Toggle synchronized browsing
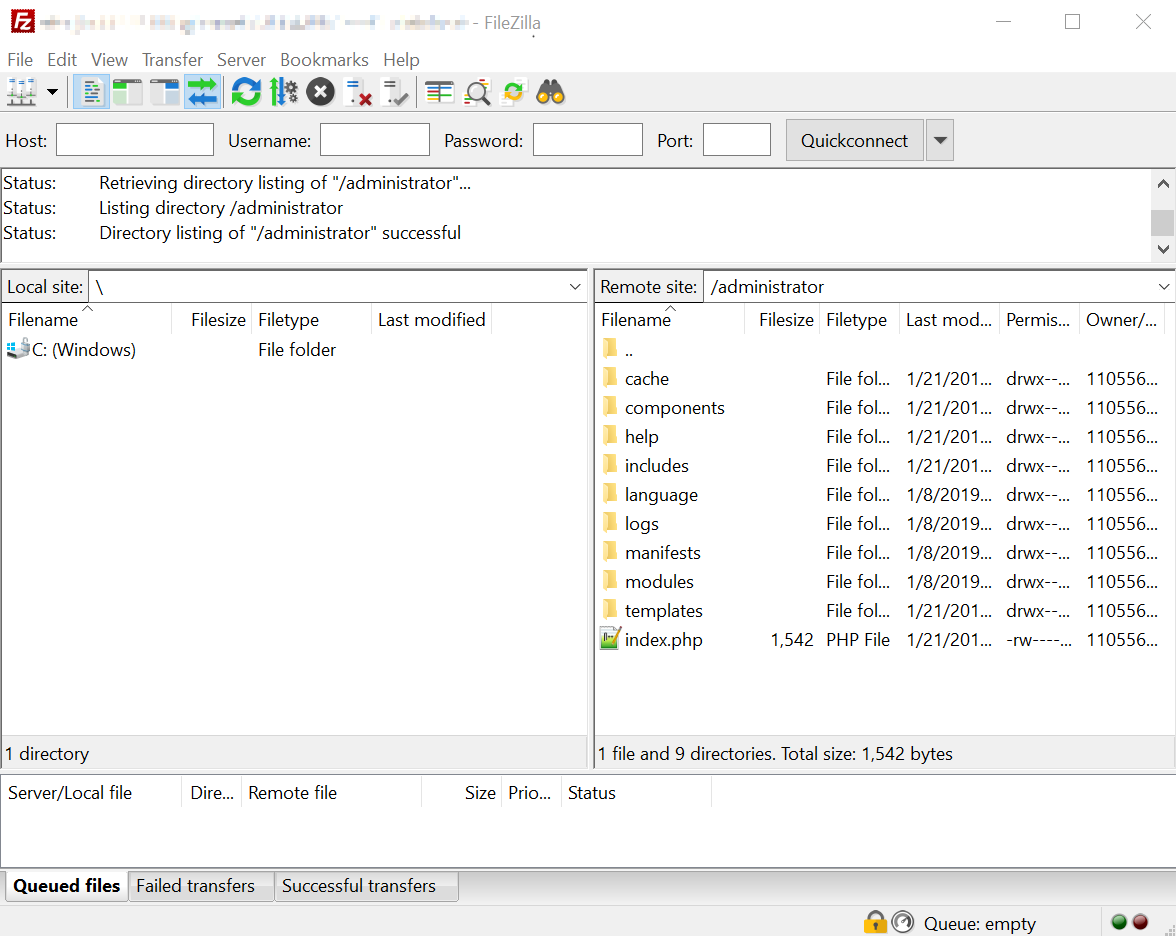Viewport: 1176px width, 936px height. click(x=514, y=92)
